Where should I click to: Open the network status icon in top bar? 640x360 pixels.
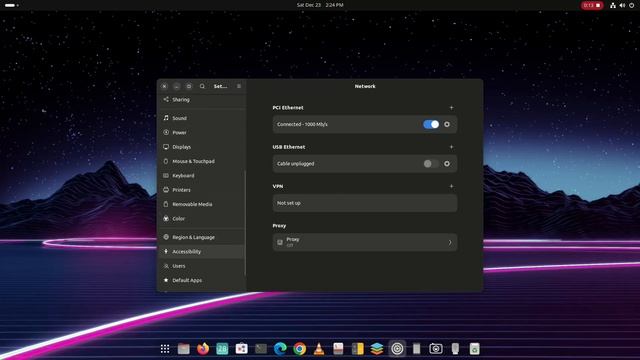click(613, 5)
